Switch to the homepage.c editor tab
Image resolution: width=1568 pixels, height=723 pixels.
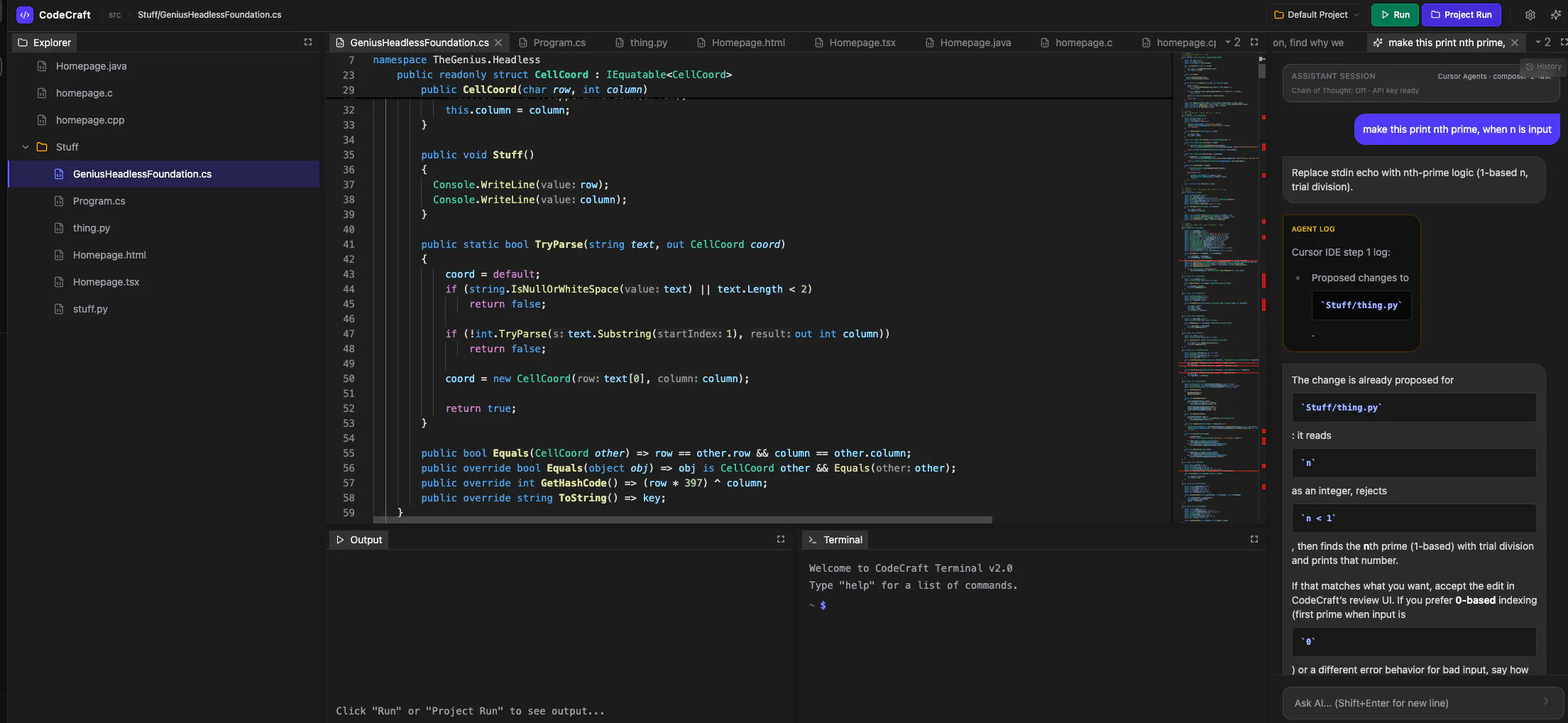[1076, 43]
